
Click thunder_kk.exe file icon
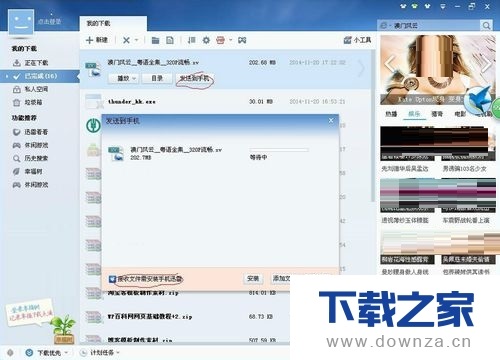coord(93,102)
